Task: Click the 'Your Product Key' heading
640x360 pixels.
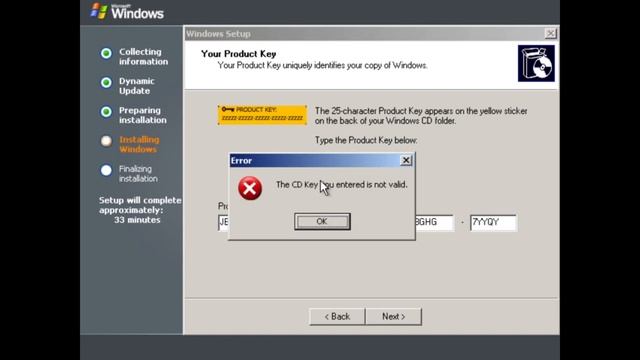Action: [x=238, y=54]
